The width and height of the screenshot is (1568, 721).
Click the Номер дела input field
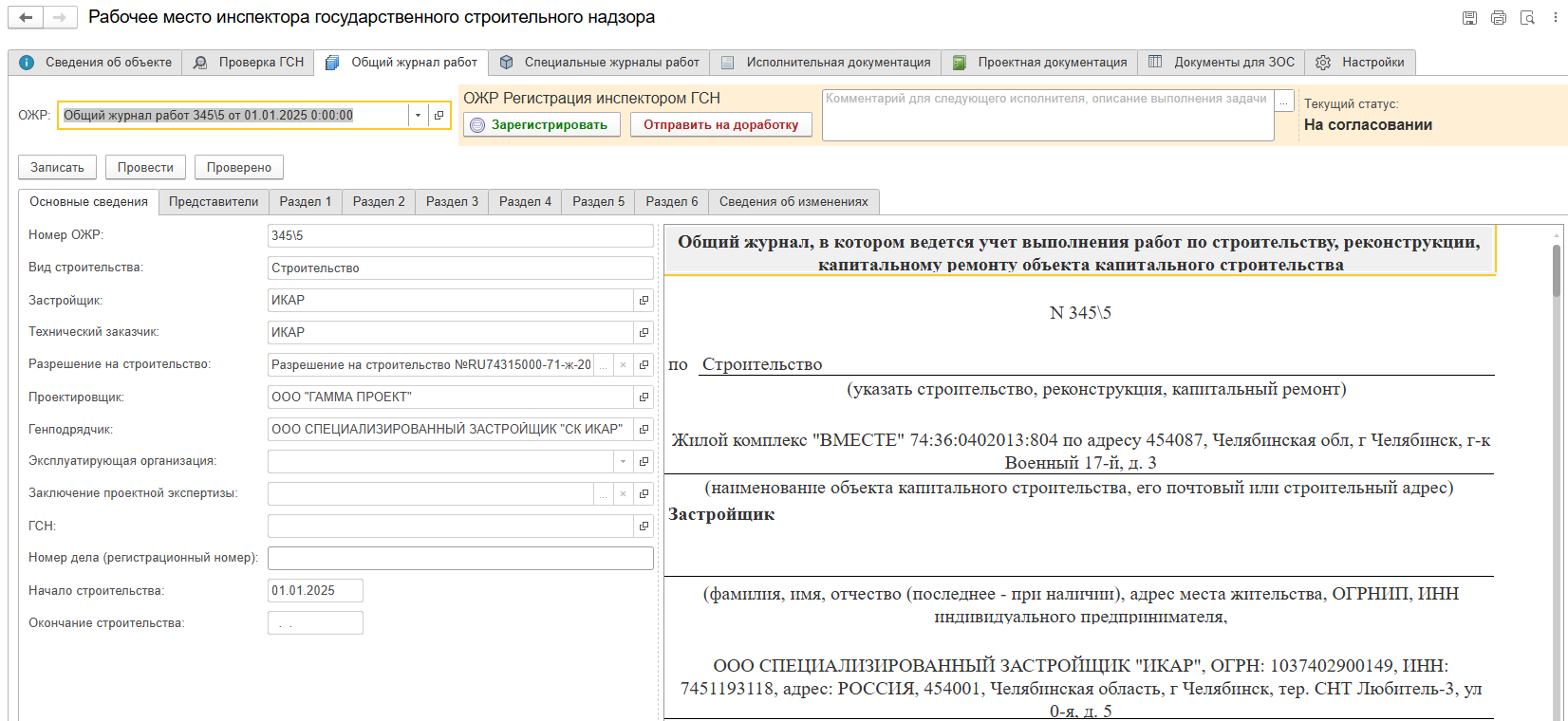(x=460, y=559)
